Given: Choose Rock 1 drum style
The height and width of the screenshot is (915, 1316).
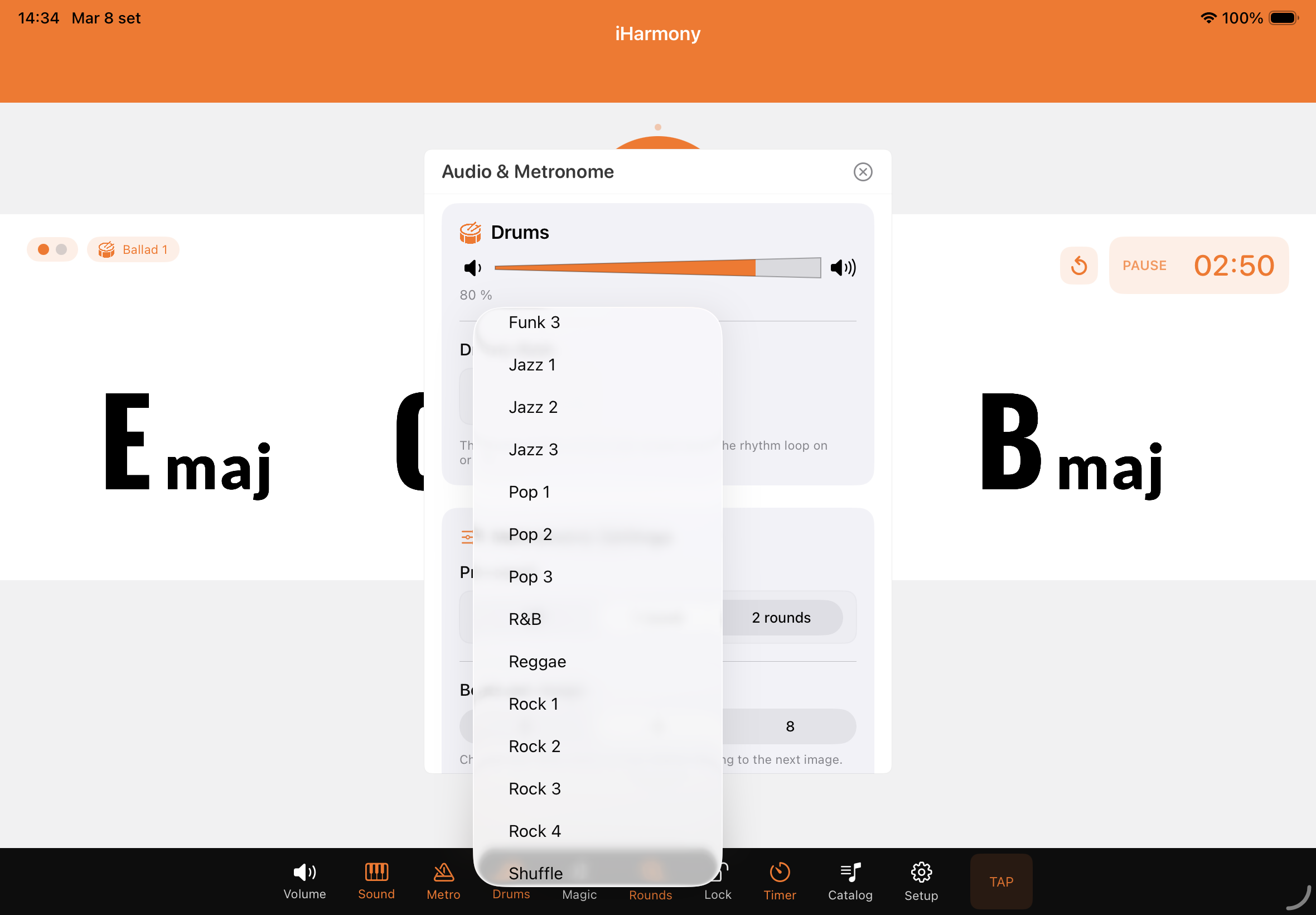Looking at the screenshot, I should (x=598, y=704).
